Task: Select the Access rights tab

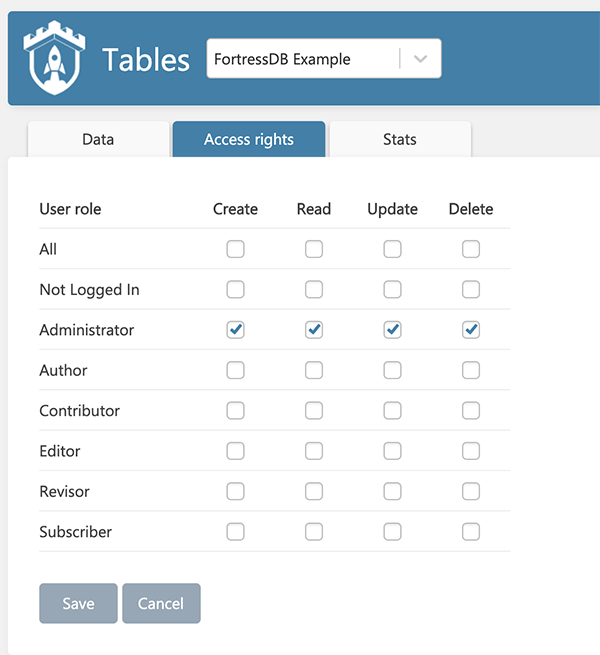Action: point(249,139)
